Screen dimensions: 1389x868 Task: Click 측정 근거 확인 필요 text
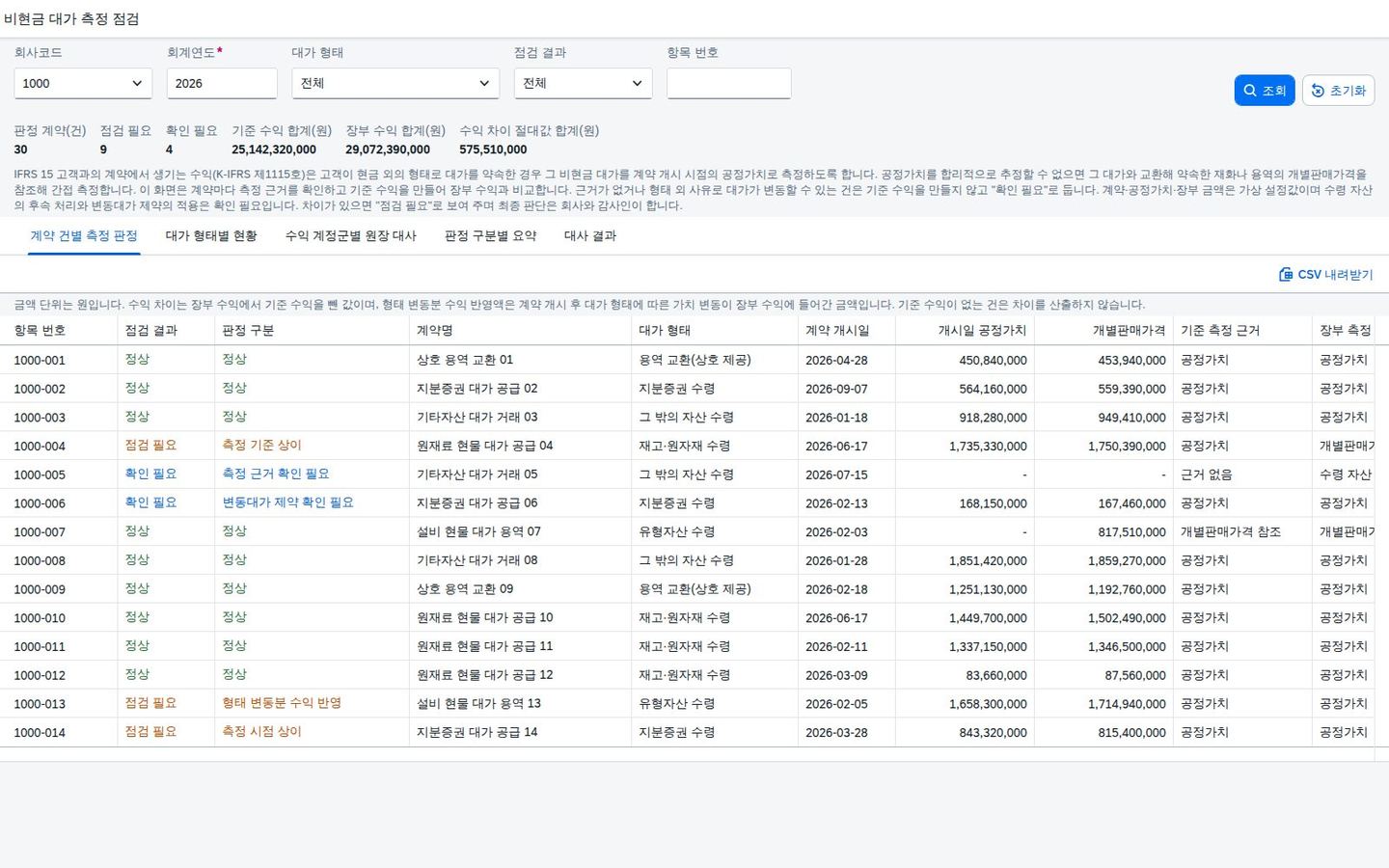[x=276, y=475]
